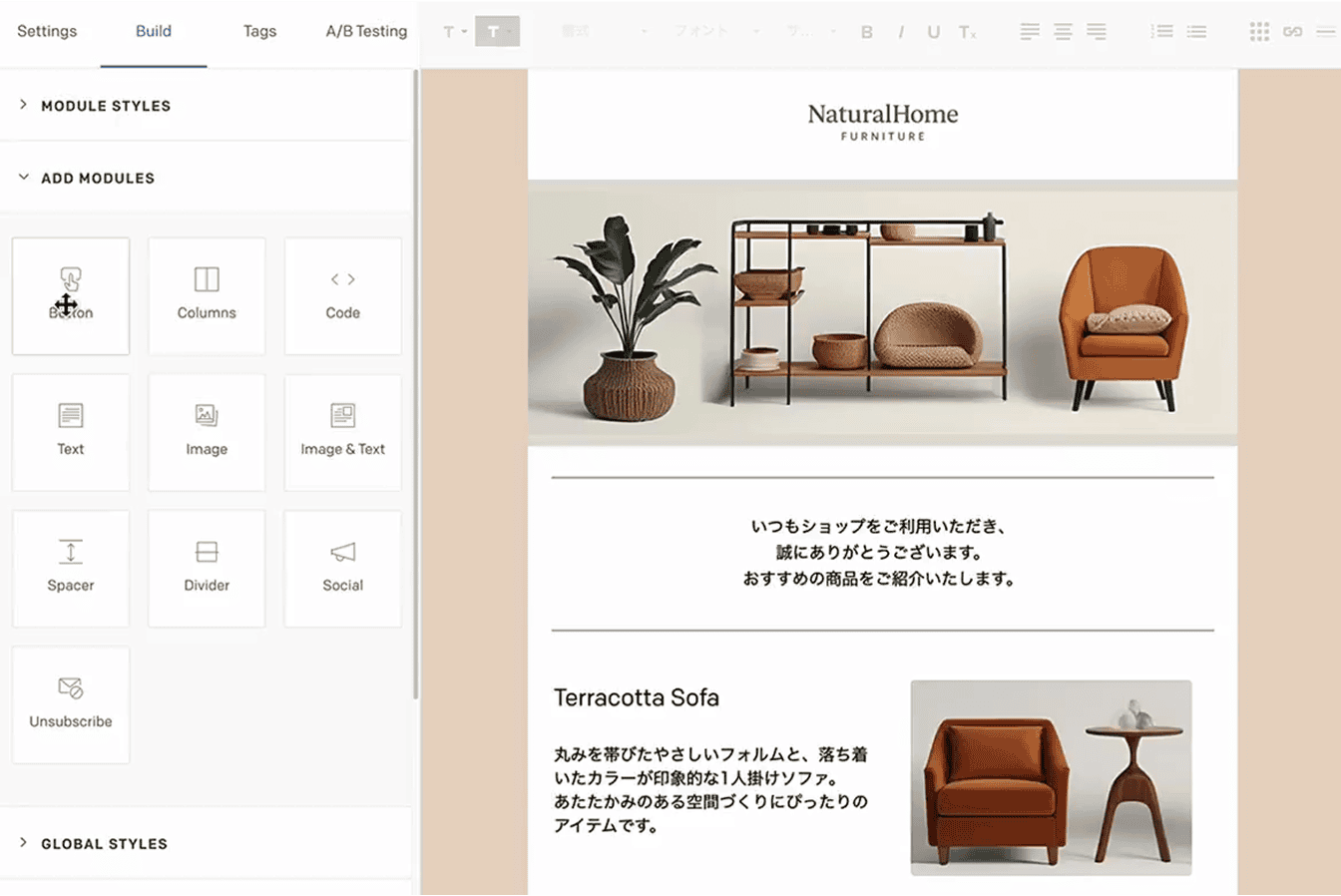This screenshot has height=896, width=1341.
Task: Open the Settings tab
Action: 47,31
